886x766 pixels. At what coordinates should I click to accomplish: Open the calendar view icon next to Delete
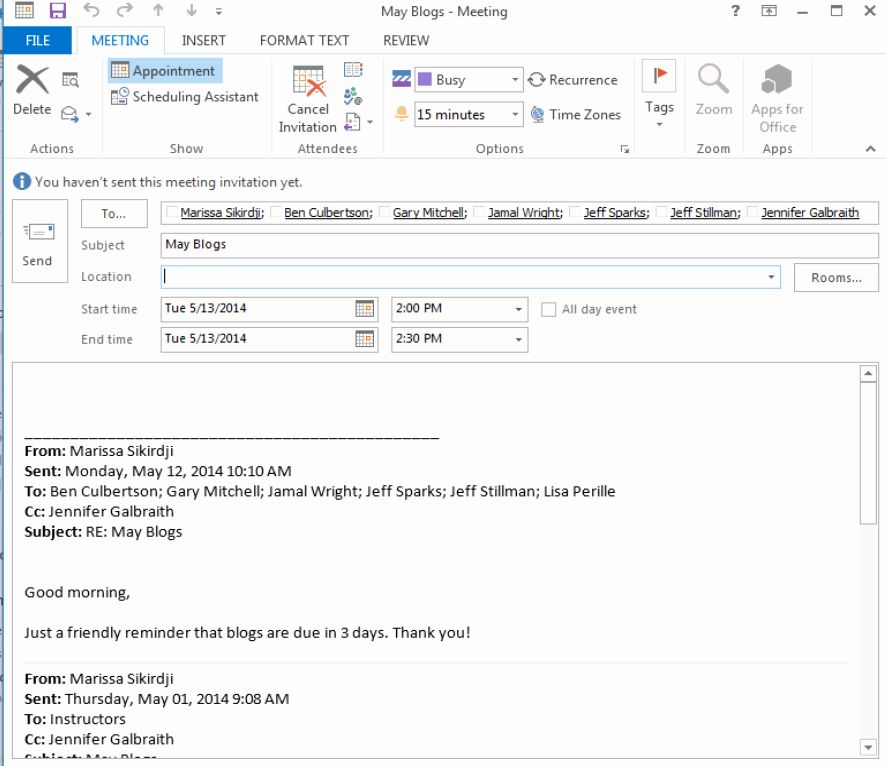[x=71, y=80]
